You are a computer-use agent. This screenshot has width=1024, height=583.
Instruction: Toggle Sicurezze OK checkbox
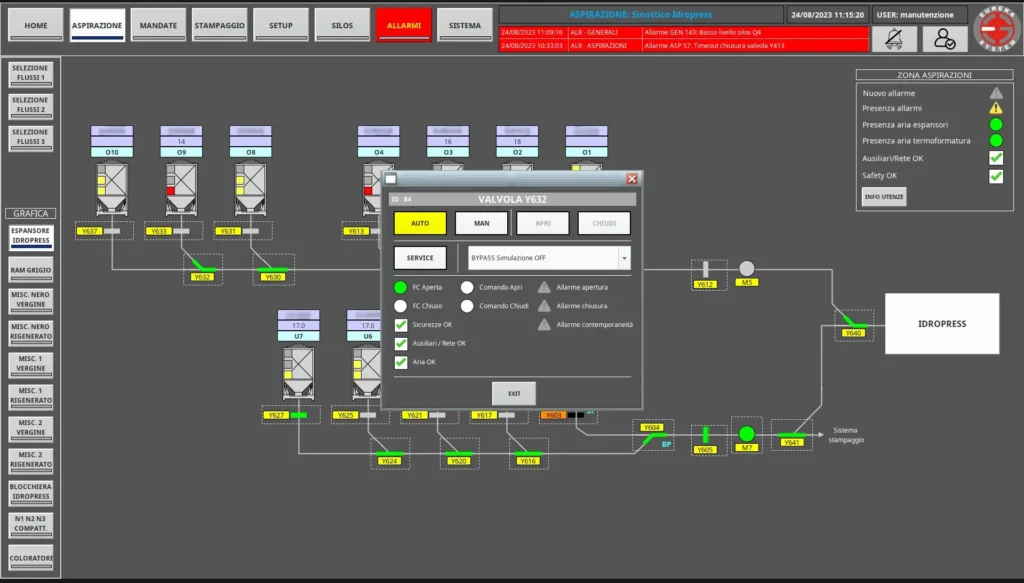click(x=401, y=324)
